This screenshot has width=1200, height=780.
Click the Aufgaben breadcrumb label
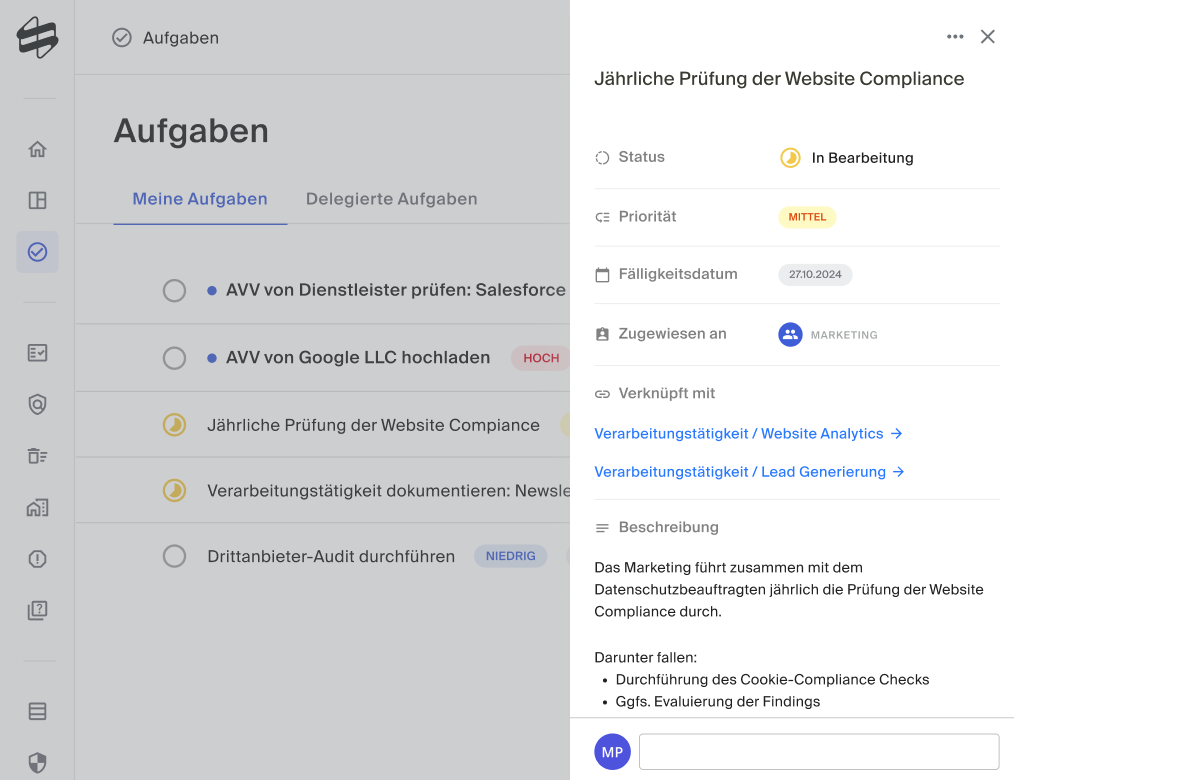[x=181, y=38]
